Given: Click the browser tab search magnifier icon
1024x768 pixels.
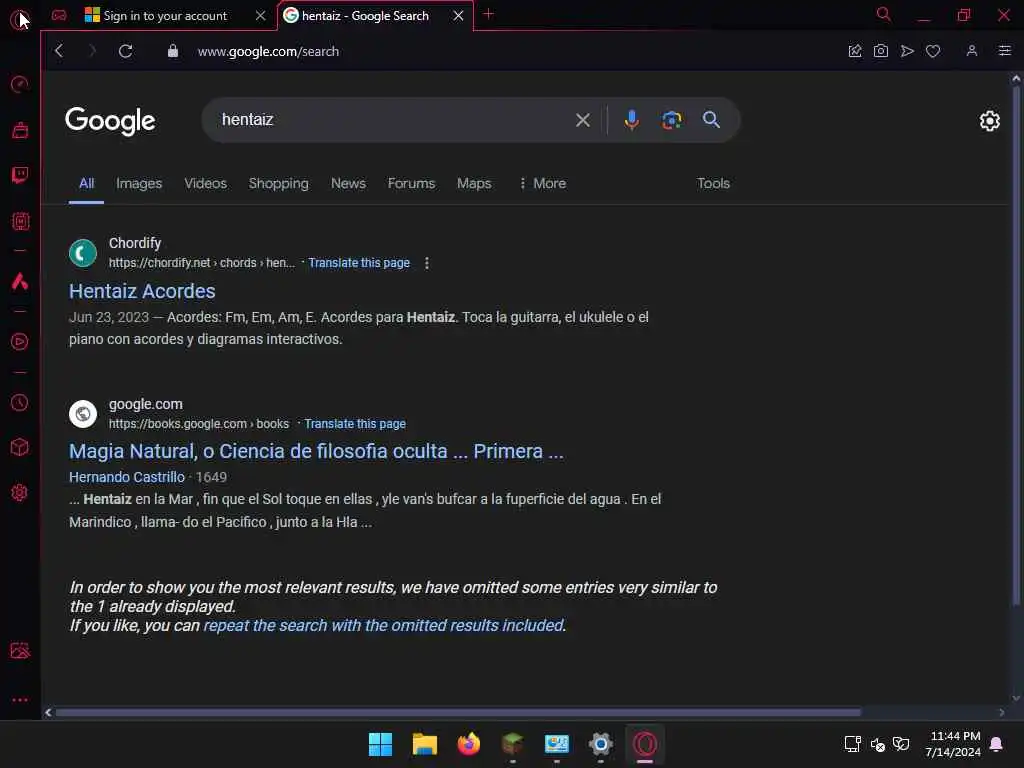Looking at the screenshot, I should tap(883, 14).
